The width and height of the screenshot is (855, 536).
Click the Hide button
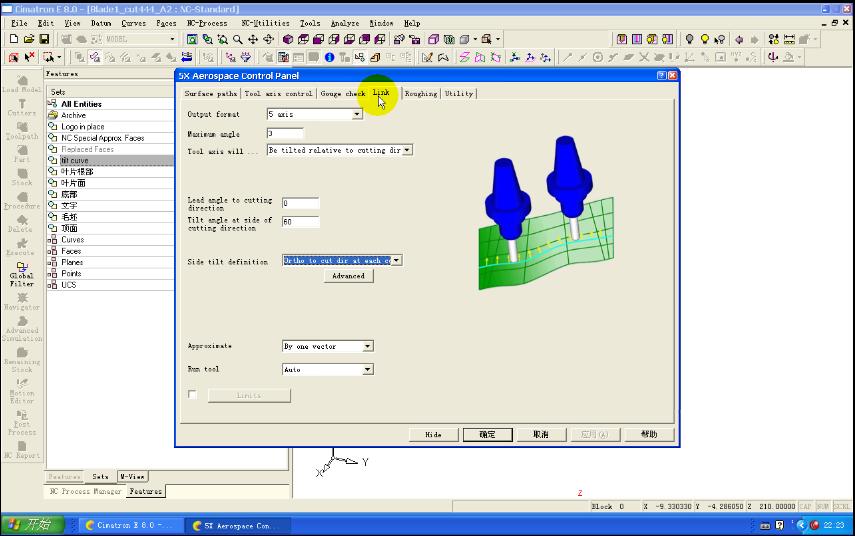click(x=433, y=435)
